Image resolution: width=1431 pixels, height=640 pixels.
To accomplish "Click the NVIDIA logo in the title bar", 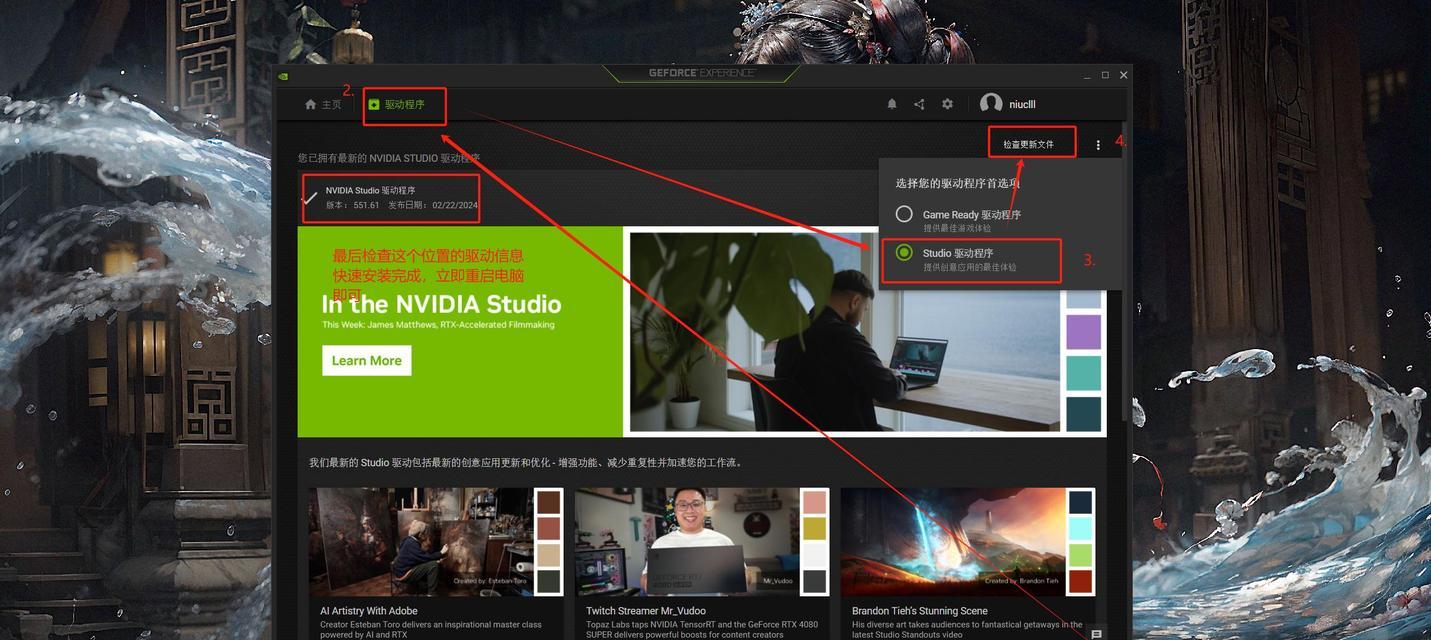I will pos(284,75).
